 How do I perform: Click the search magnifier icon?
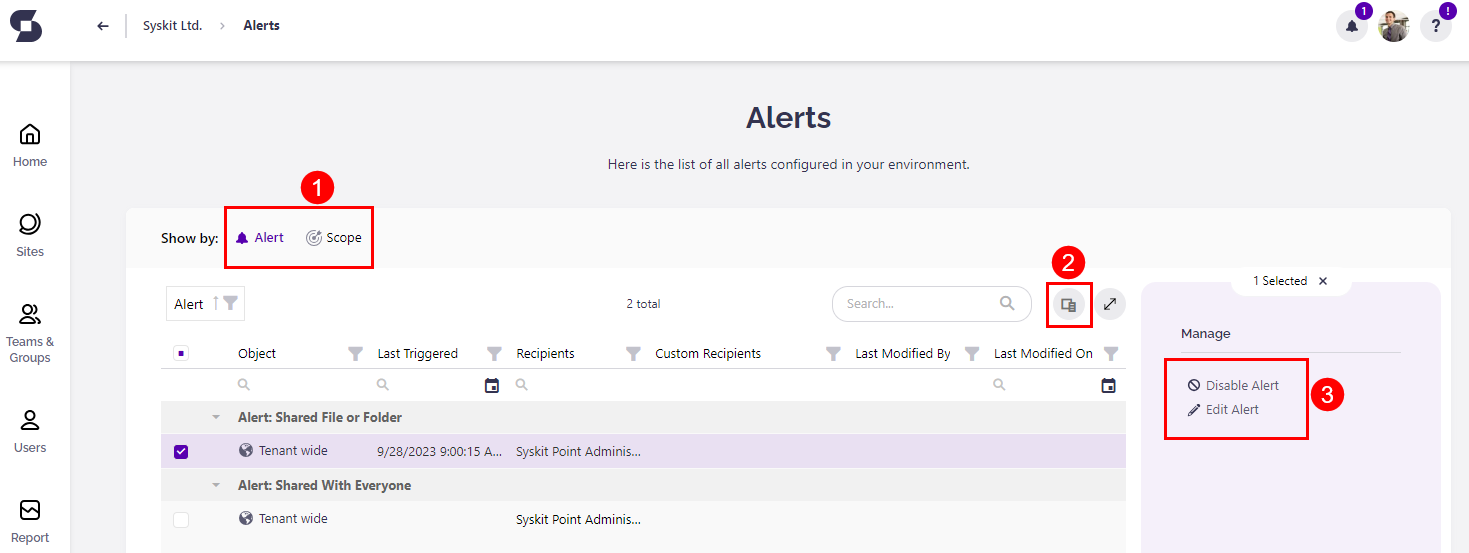point(1007,303)
